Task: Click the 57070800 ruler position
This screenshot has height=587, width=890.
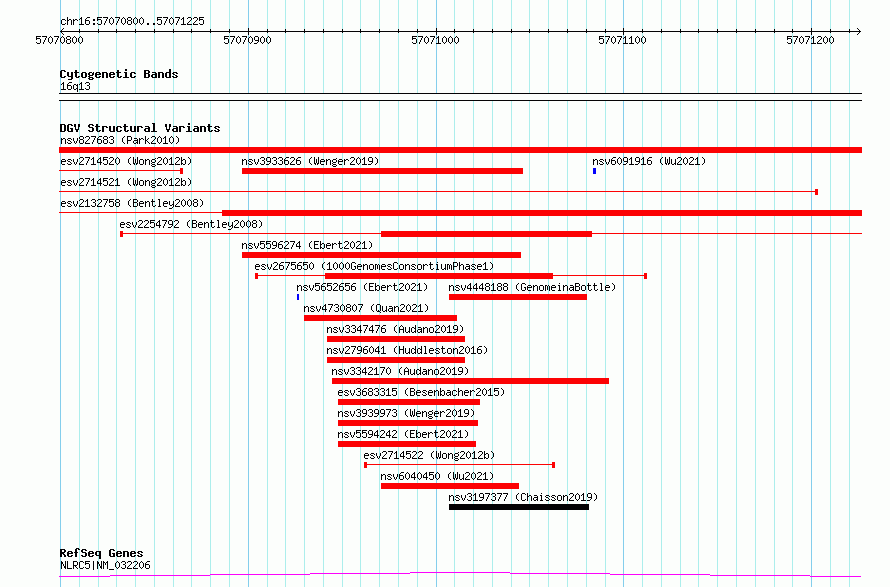Action: [60, 40]
